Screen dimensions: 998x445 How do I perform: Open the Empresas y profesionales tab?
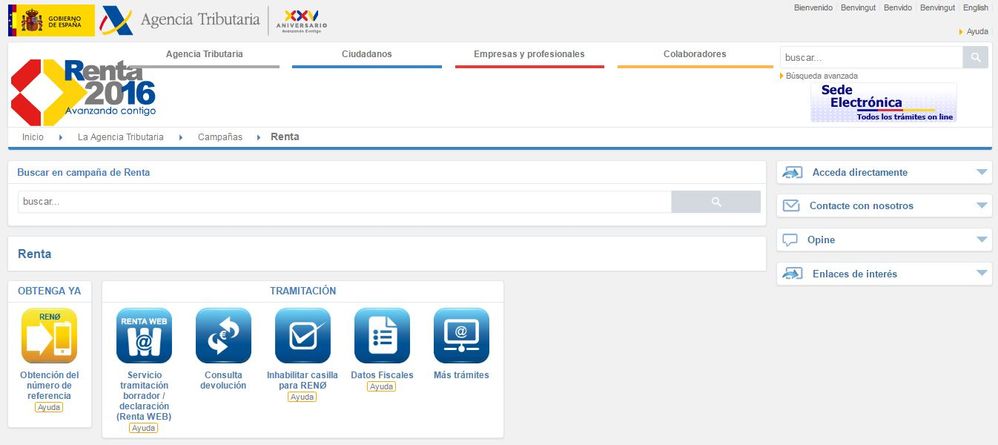529,54
